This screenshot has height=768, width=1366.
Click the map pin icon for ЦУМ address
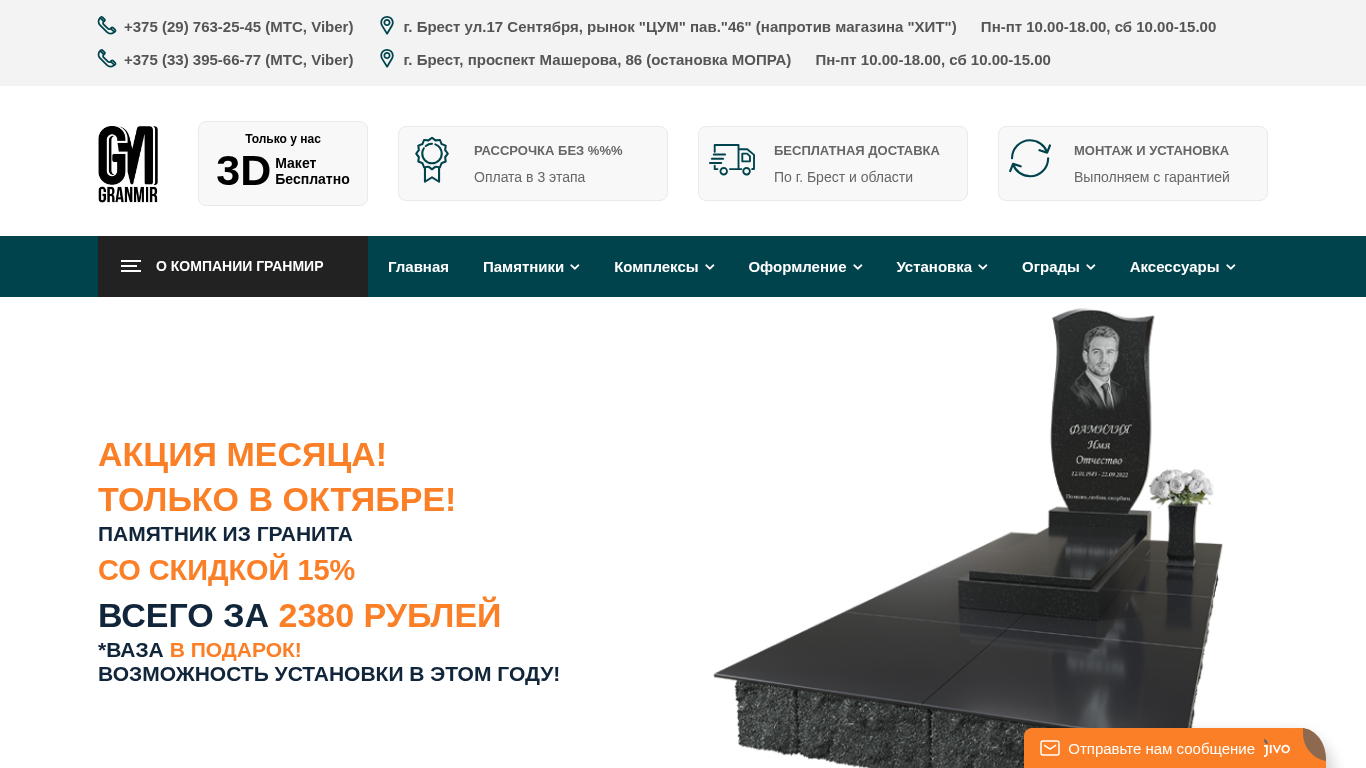pyautogui.click(x=387, y=26)
